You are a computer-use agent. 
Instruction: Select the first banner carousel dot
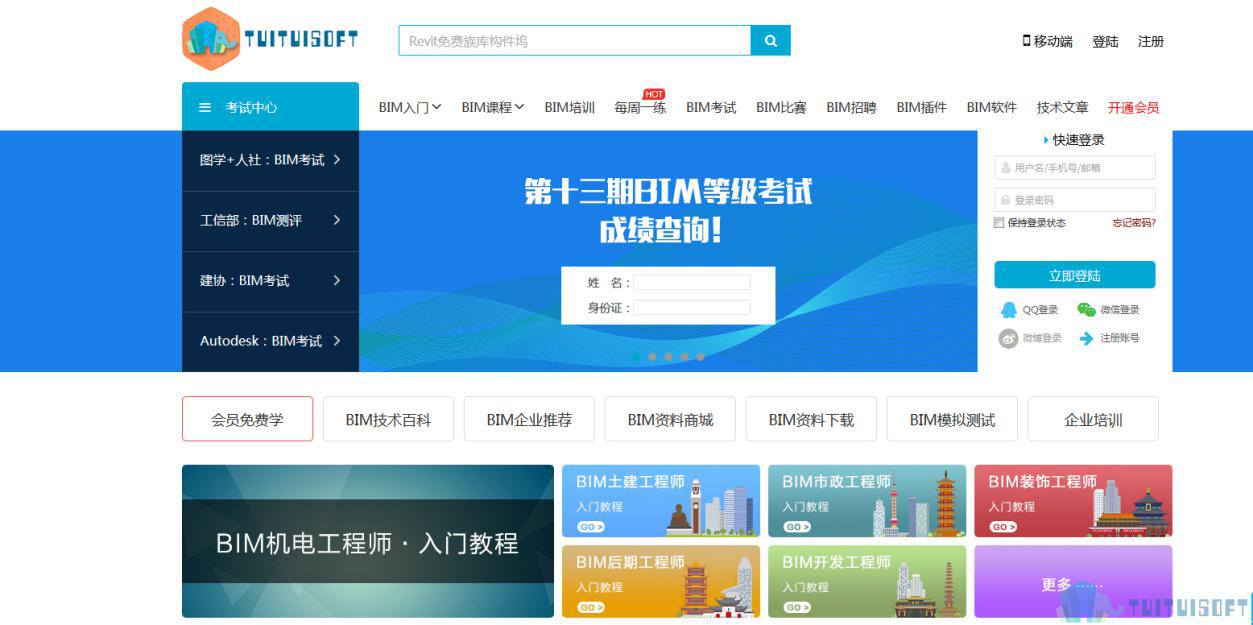tap(636, 356)
